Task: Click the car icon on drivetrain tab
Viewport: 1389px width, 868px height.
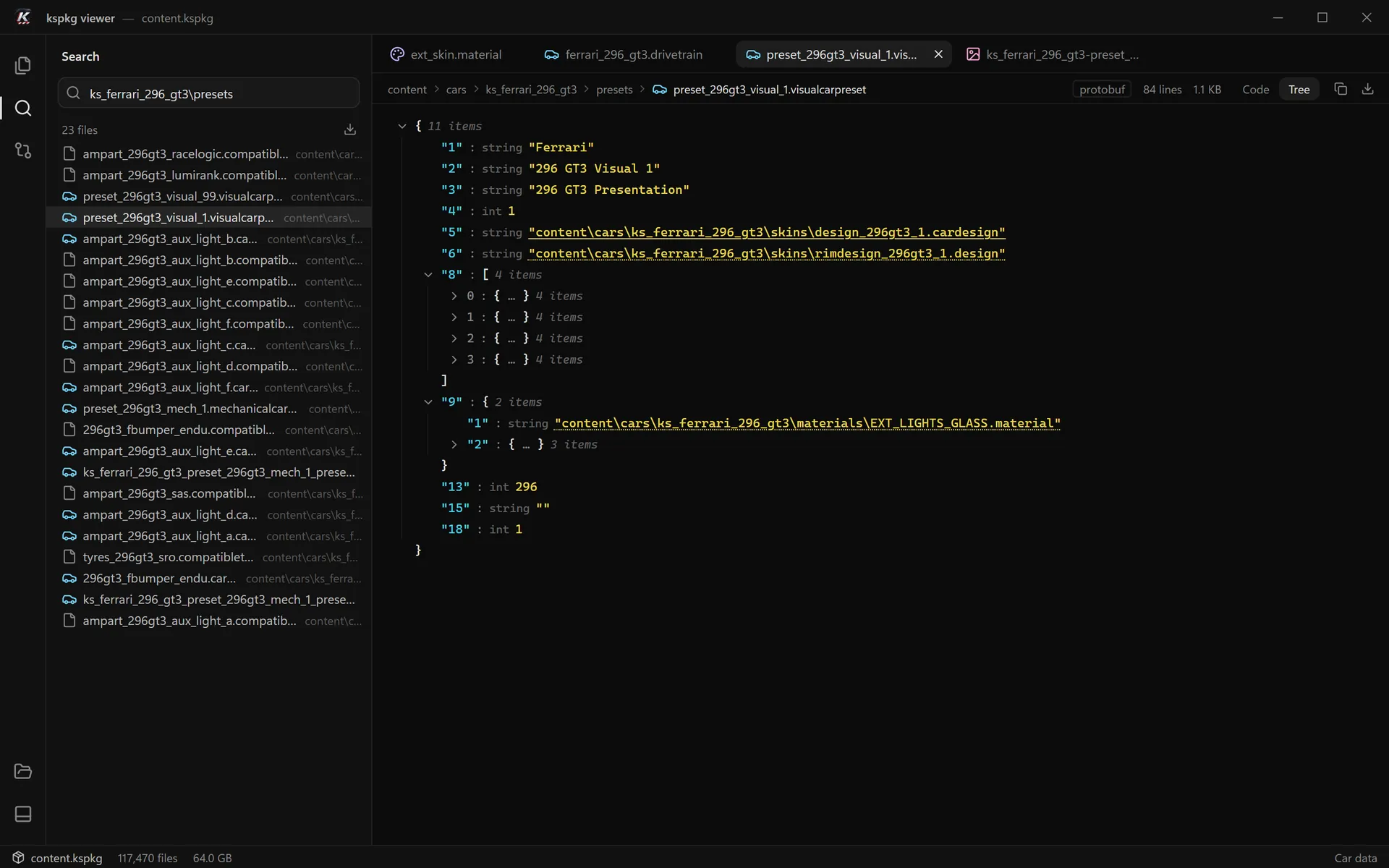Action: pyautogui.click(x=551, y=55)
